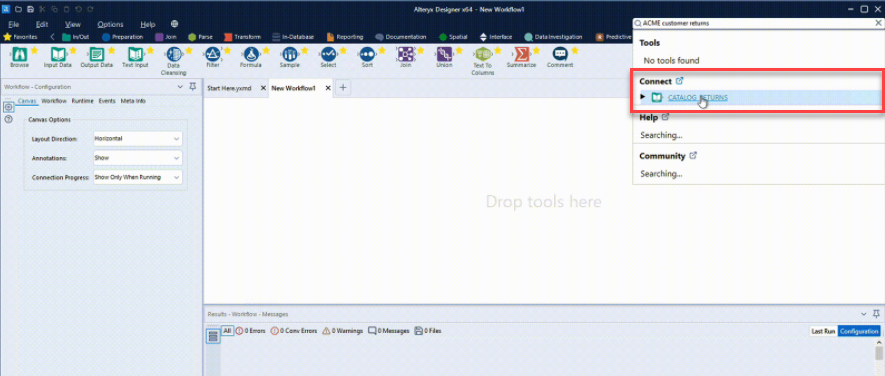Viewport: 885px width, 376px height.
Task: Select the Sample tool icon
Action: point(290,54)
